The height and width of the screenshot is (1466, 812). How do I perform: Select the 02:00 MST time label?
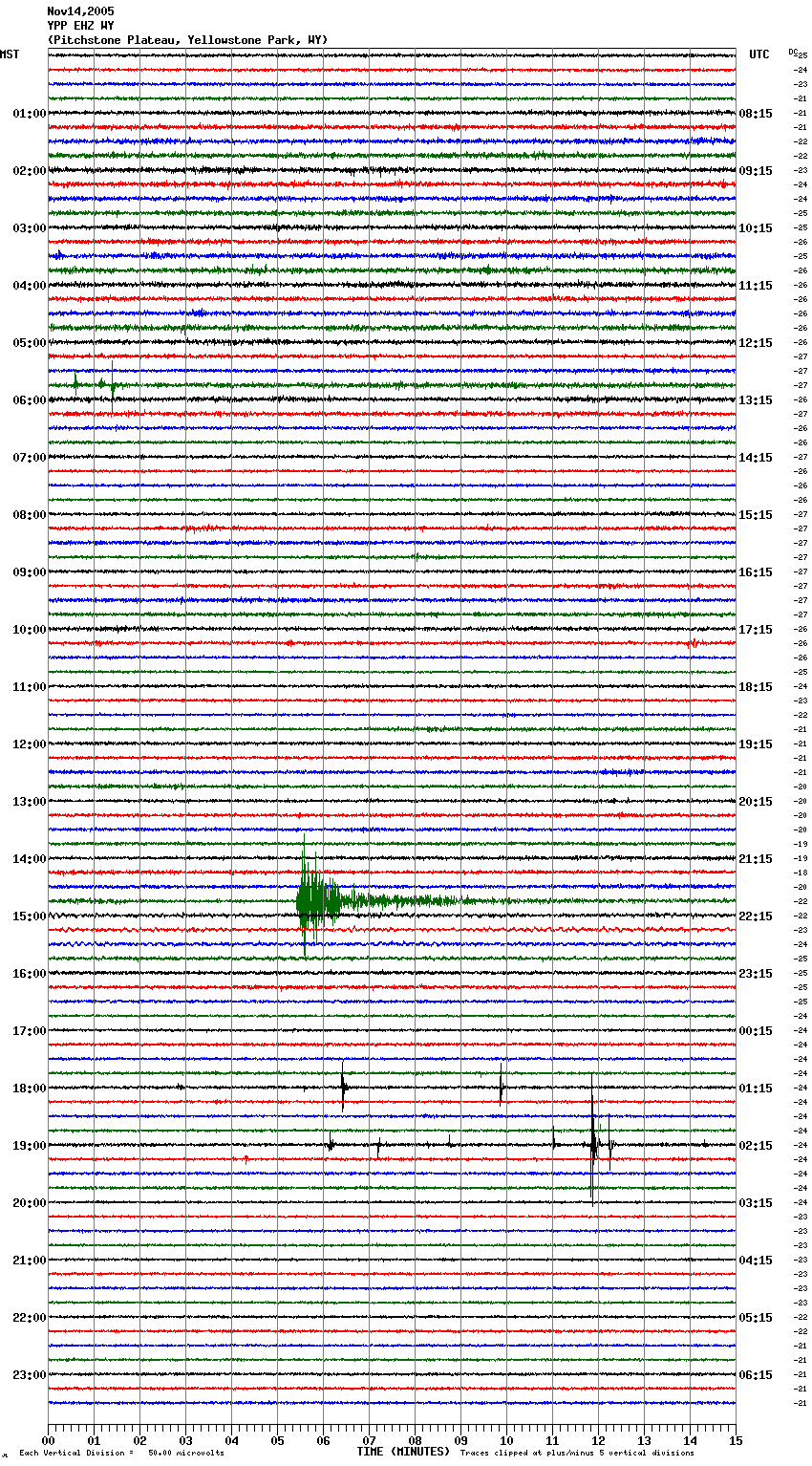point(30,171)
